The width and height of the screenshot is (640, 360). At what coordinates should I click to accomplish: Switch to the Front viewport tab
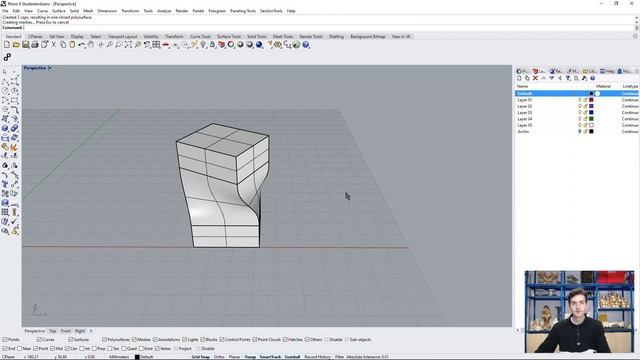(x=66, y=331)
